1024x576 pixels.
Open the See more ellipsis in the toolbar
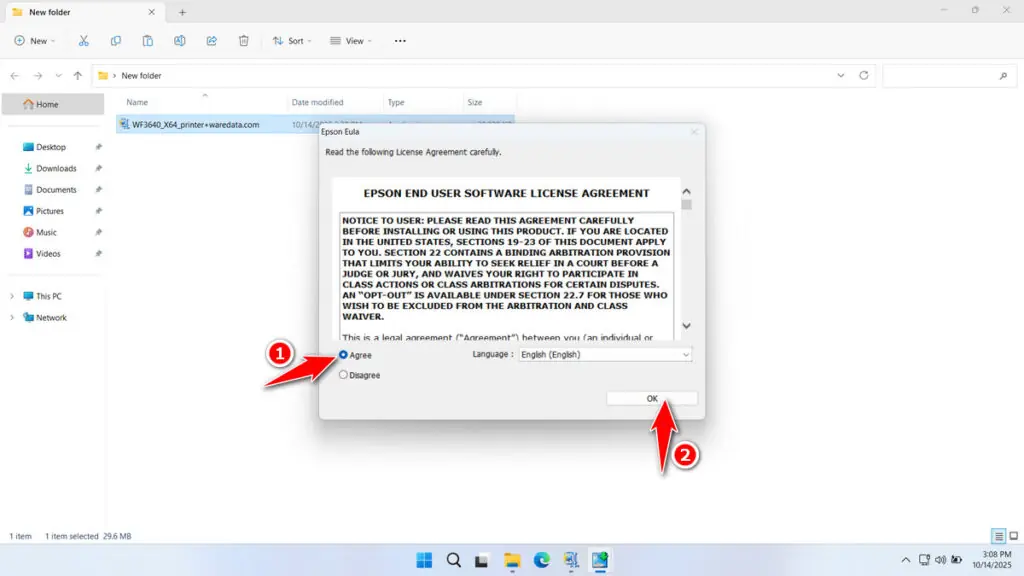(400, 41)
